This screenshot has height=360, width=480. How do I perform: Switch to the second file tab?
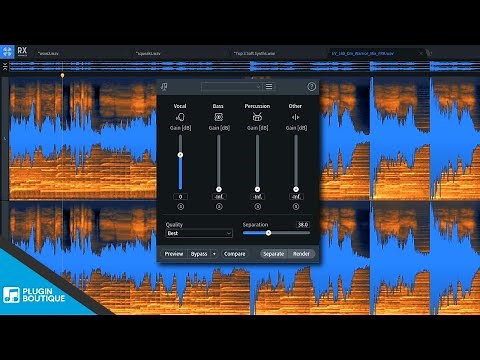tap(148, 53)
